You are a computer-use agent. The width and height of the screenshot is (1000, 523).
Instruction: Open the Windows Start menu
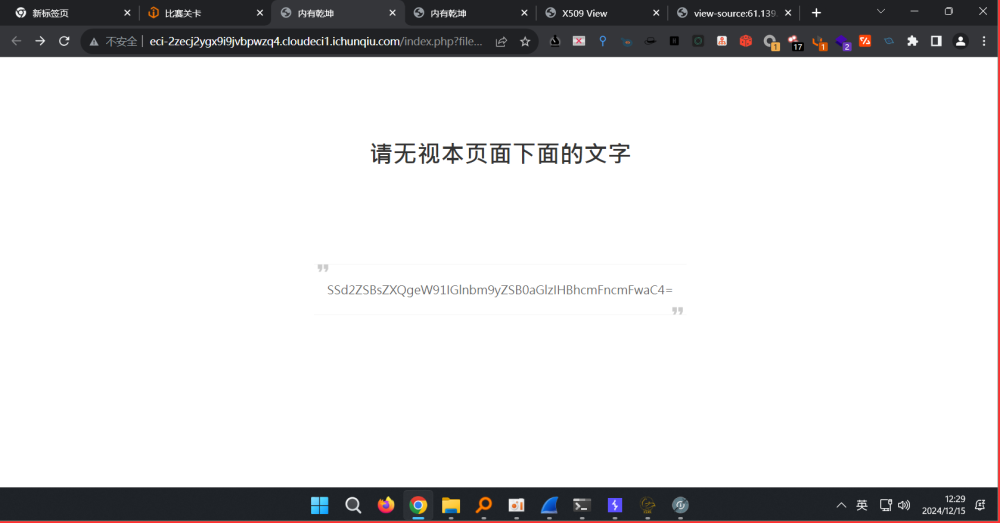320,505
